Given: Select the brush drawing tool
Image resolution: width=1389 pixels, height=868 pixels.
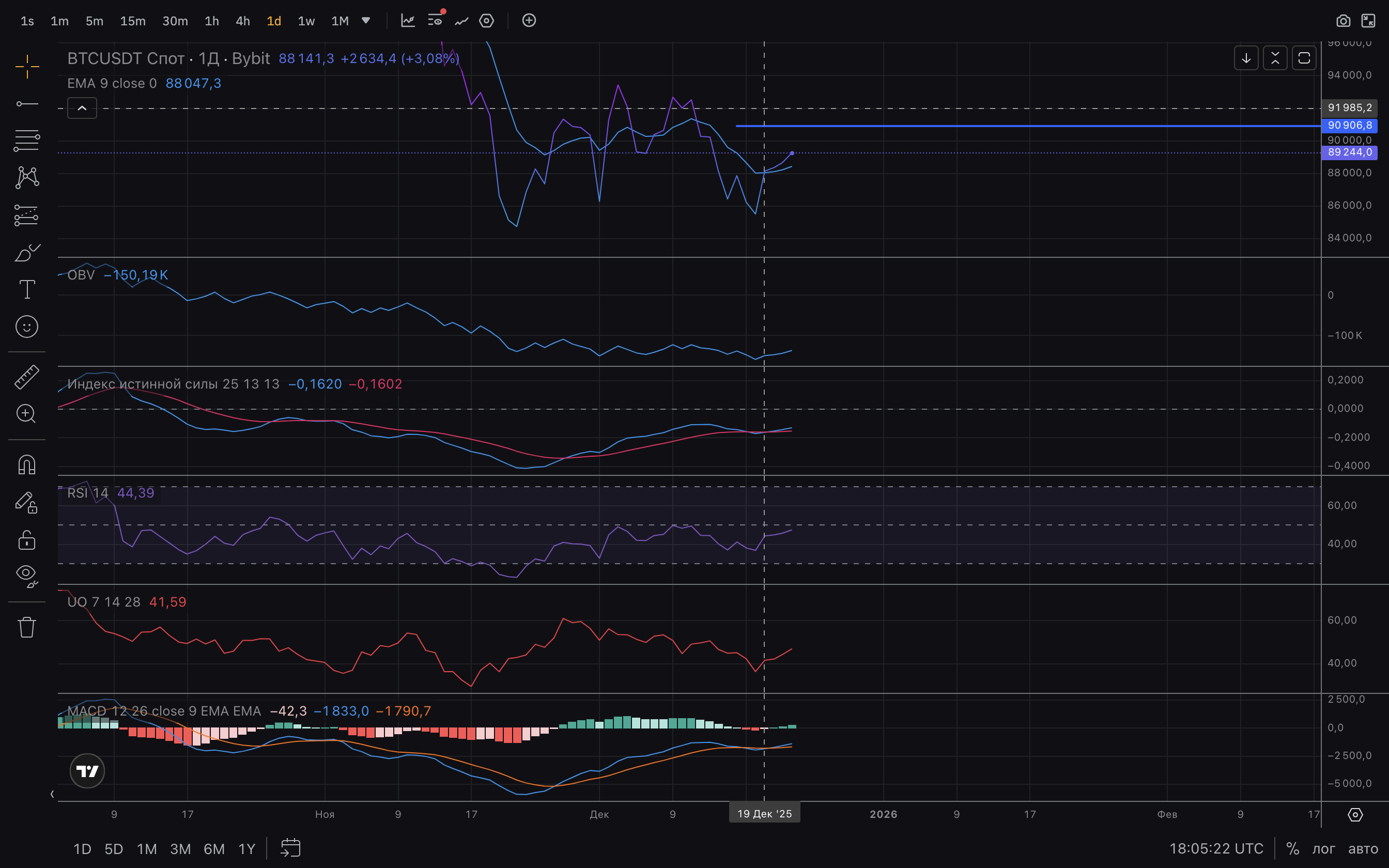Looking at the screenshot, I should tap(27, 252).
